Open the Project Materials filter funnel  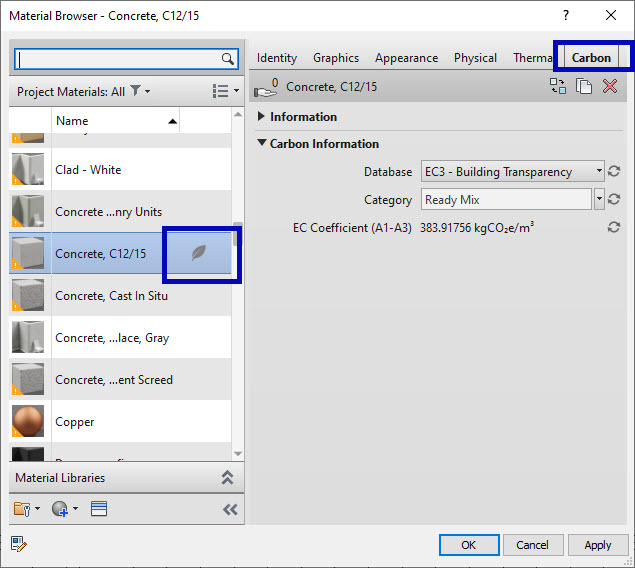[135, 91]
